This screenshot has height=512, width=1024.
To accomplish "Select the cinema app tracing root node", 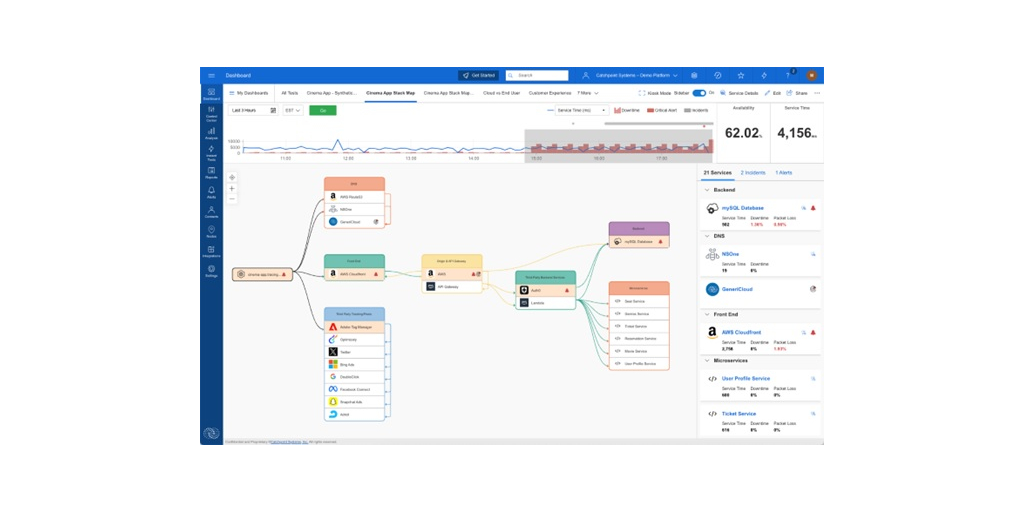I will (263, 274).
